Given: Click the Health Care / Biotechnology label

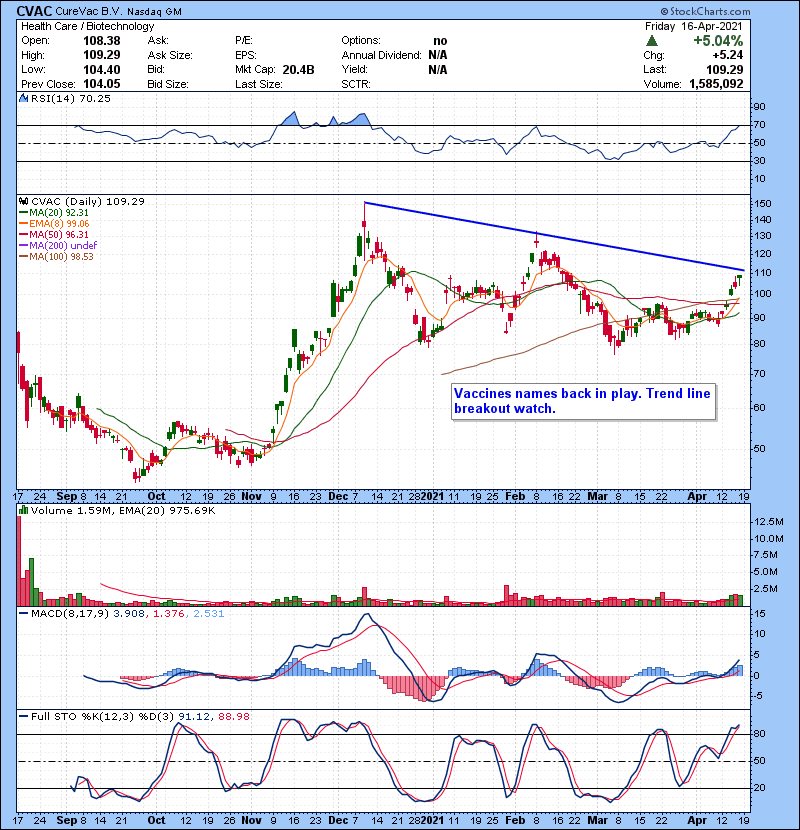Looking at the screenshot, I should coord(87,26).
